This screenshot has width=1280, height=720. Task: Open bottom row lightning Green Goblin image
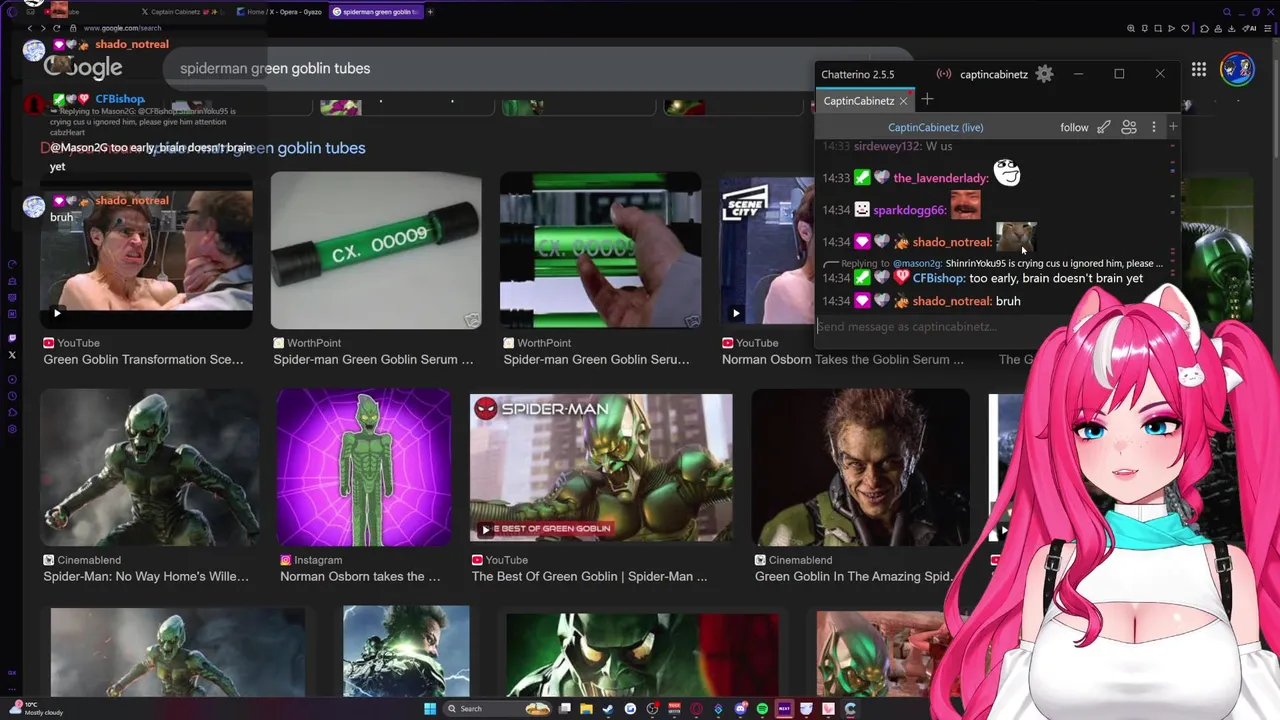tap(406, 651)
